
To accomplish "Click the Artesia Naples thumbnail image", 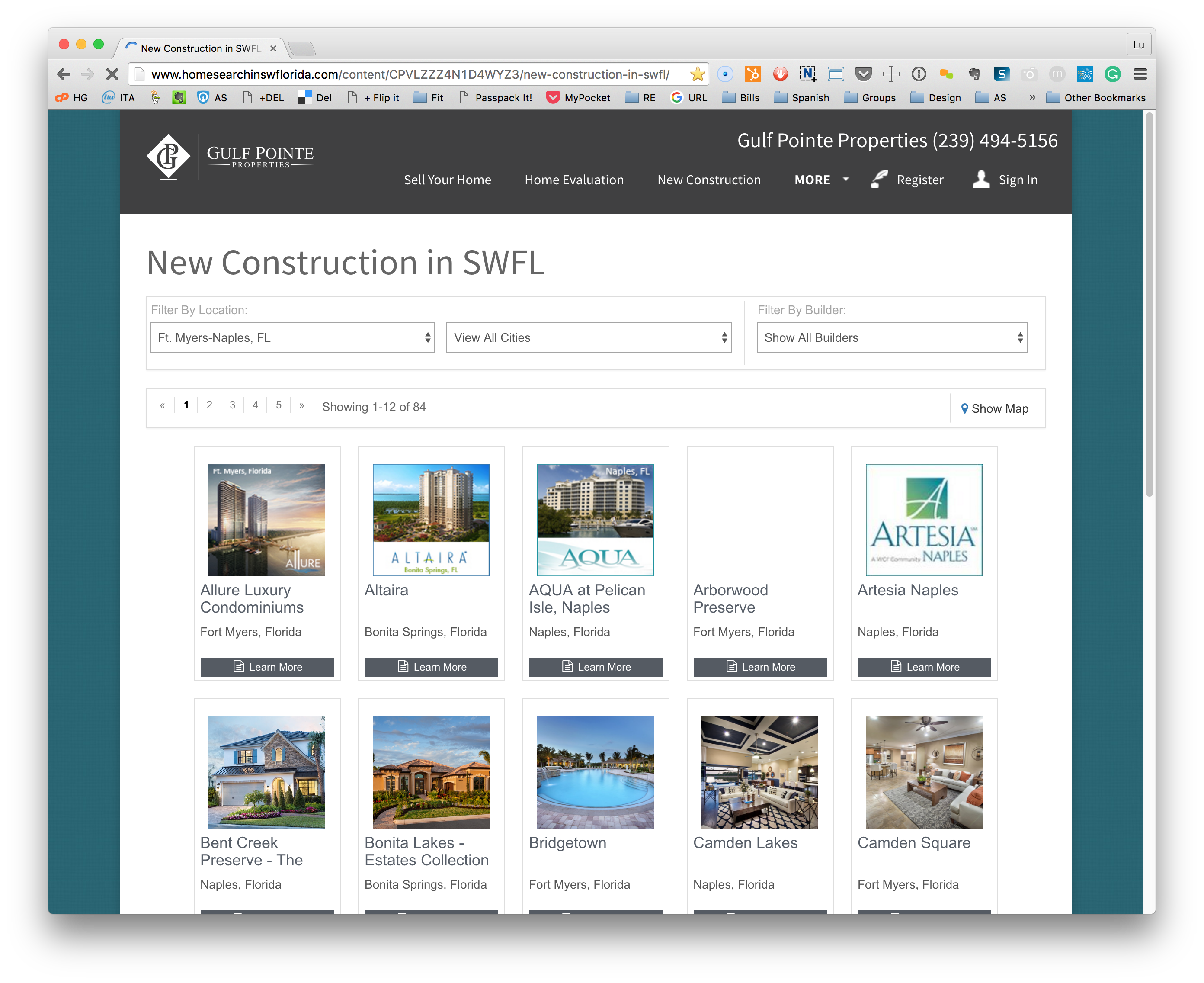I will 923,520.
